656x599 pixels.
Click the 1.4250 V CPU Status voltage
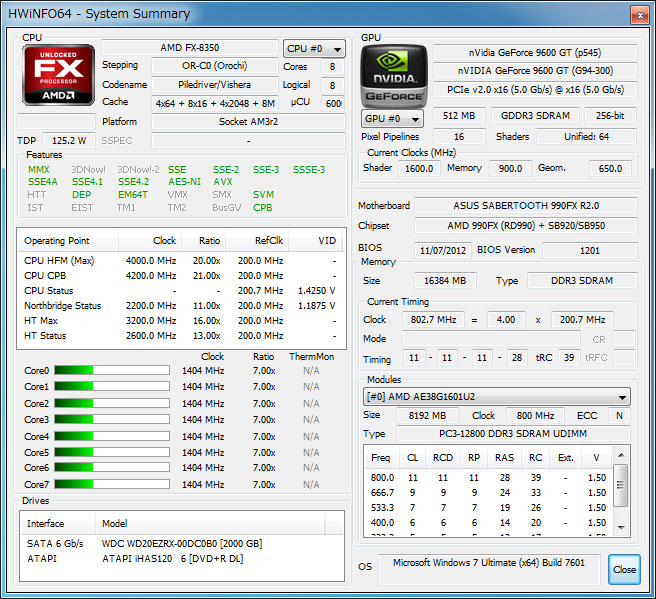[x=316, y=291]
